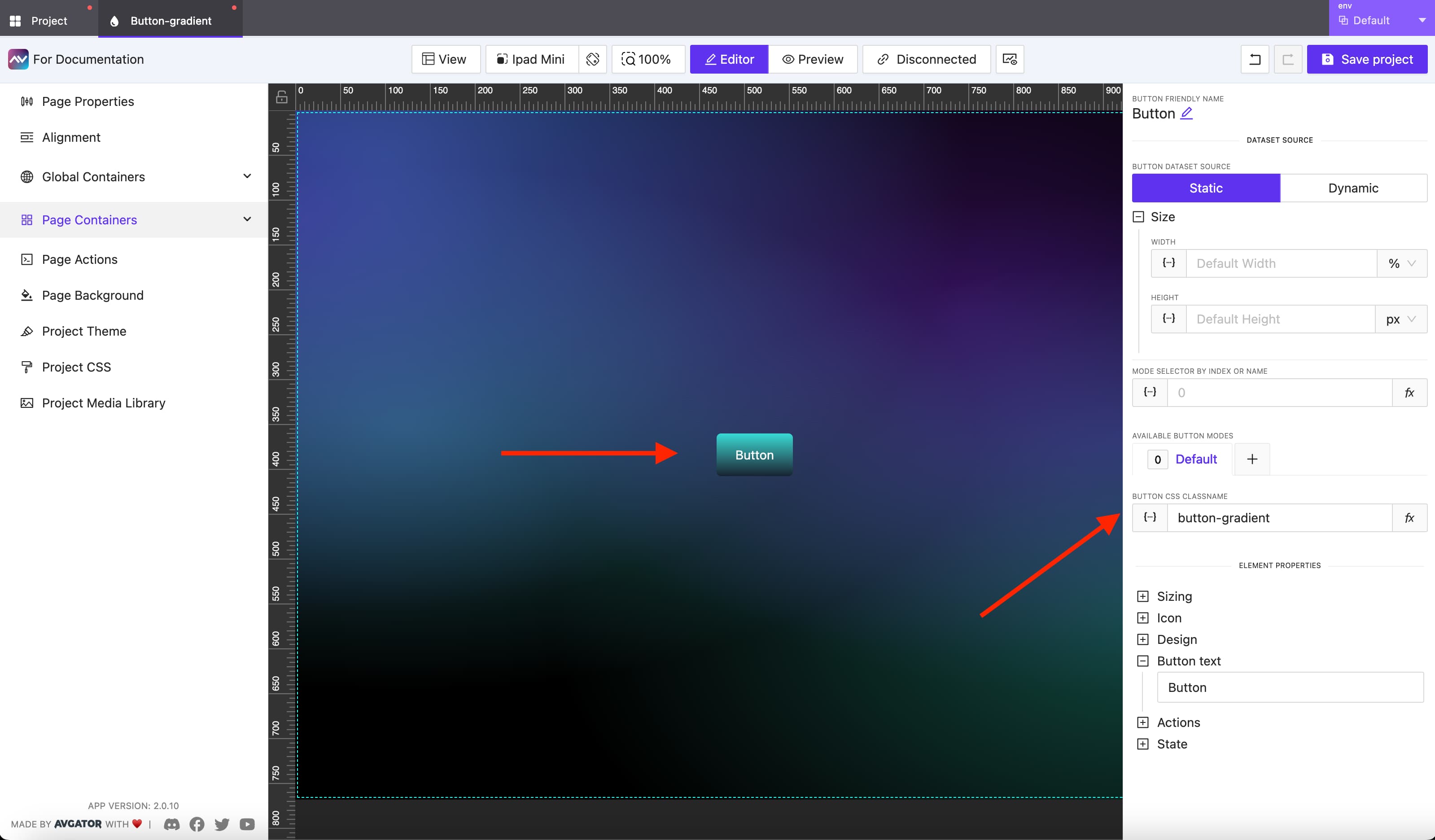Open Page Properties in the sidebar
Viewport: 1435px width, 840px height.
click(x=87, y=101)
